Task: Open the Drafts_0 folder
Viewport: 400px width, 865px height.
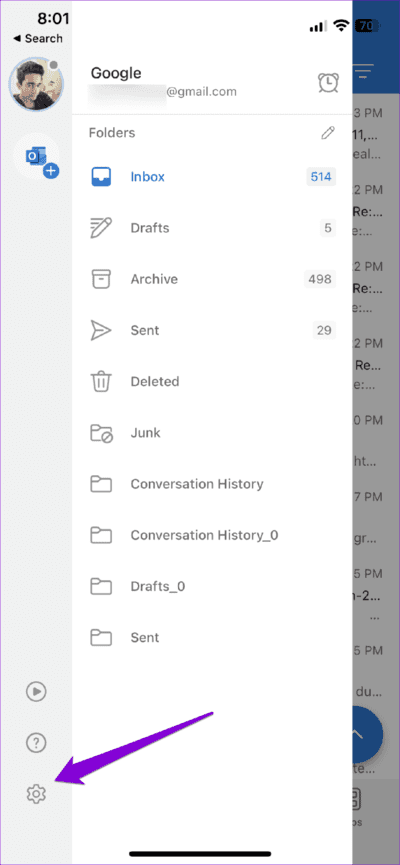Action: (157, 586)
